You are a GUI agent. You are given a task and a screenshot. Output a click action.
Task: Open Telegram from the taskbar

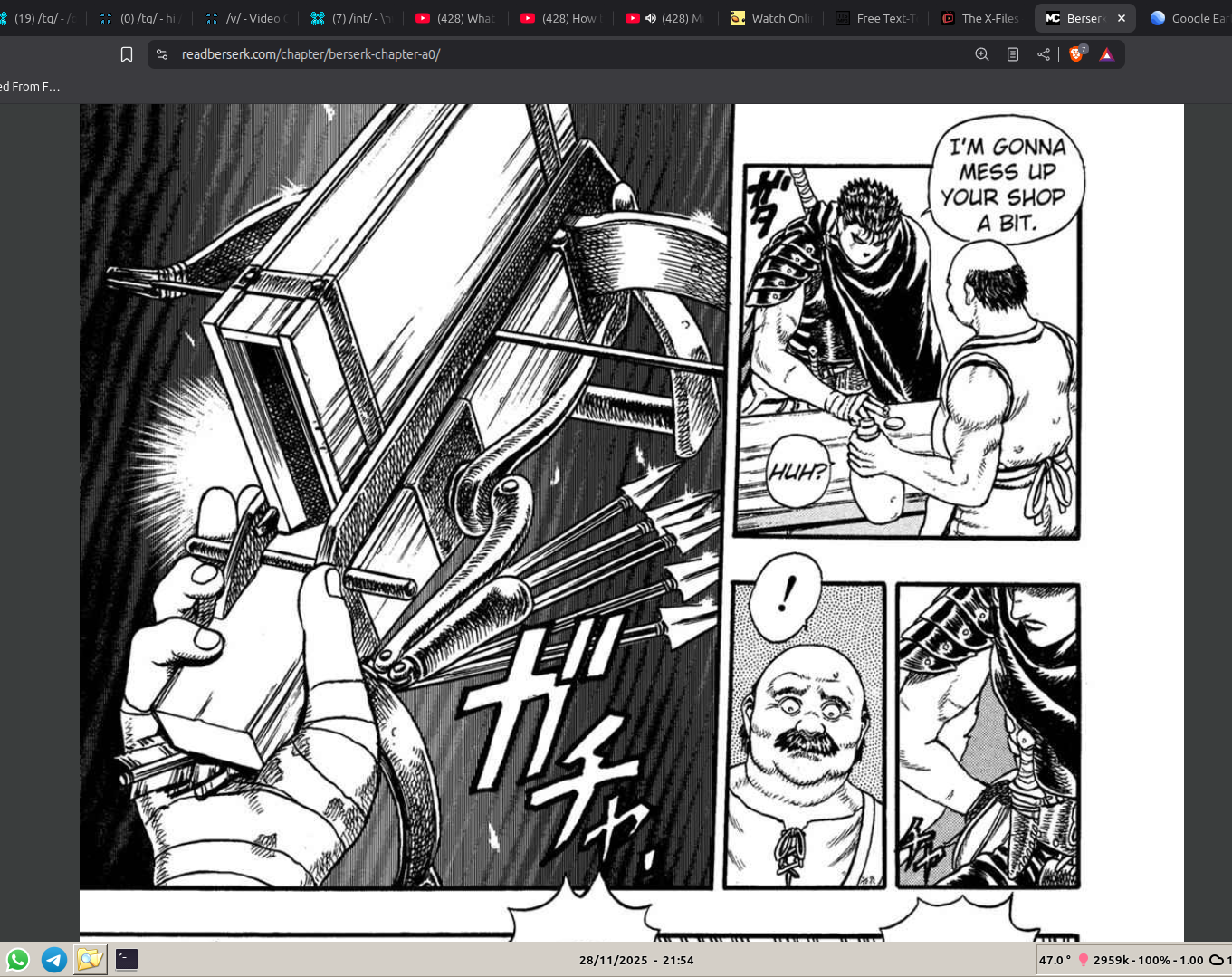pyautogui.click(x=54, y=960)
